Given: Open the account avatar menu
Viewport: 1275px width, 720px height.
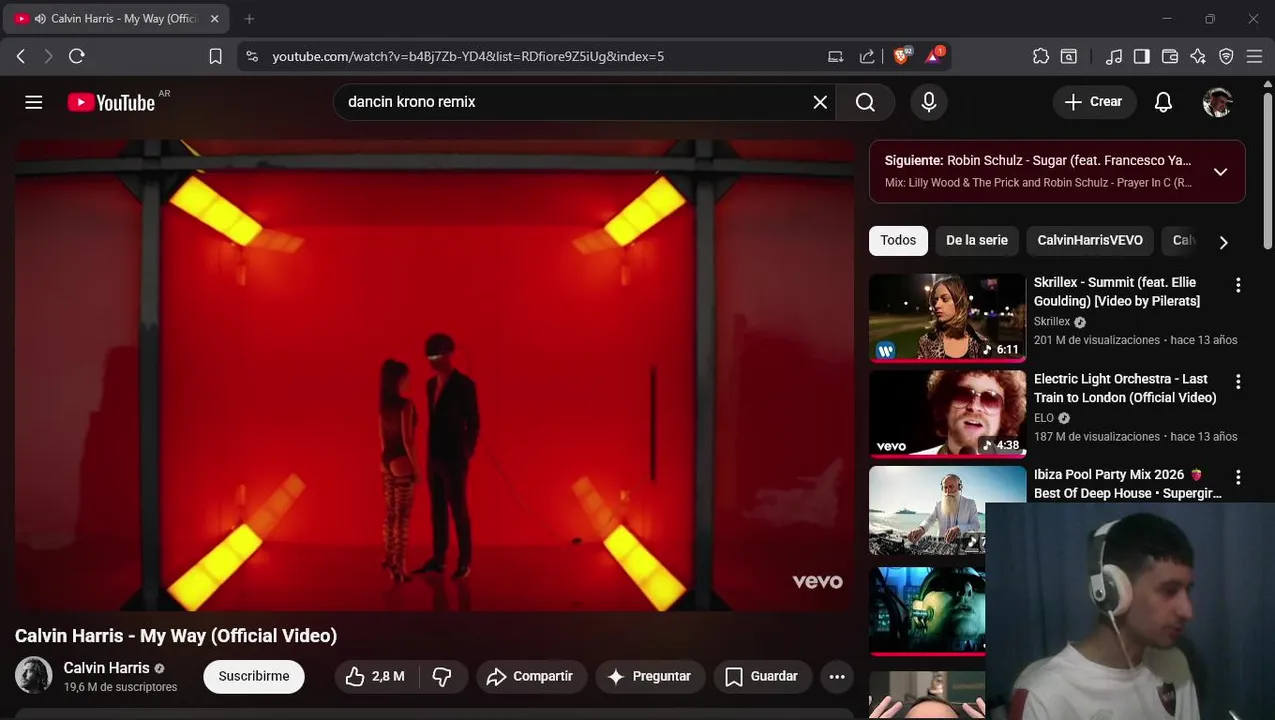Looking at the screenshot, I should pos(1217,102).
